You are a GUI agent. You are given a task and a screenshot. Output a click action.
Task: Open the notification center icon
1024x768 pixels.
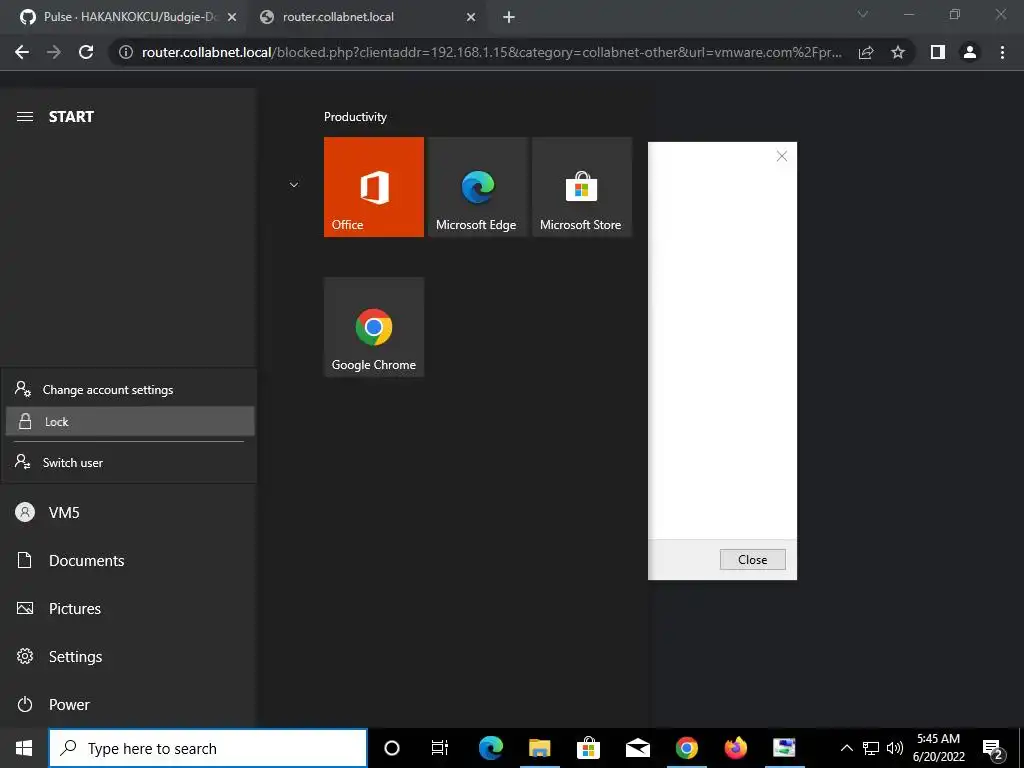[x=993, y=748]
